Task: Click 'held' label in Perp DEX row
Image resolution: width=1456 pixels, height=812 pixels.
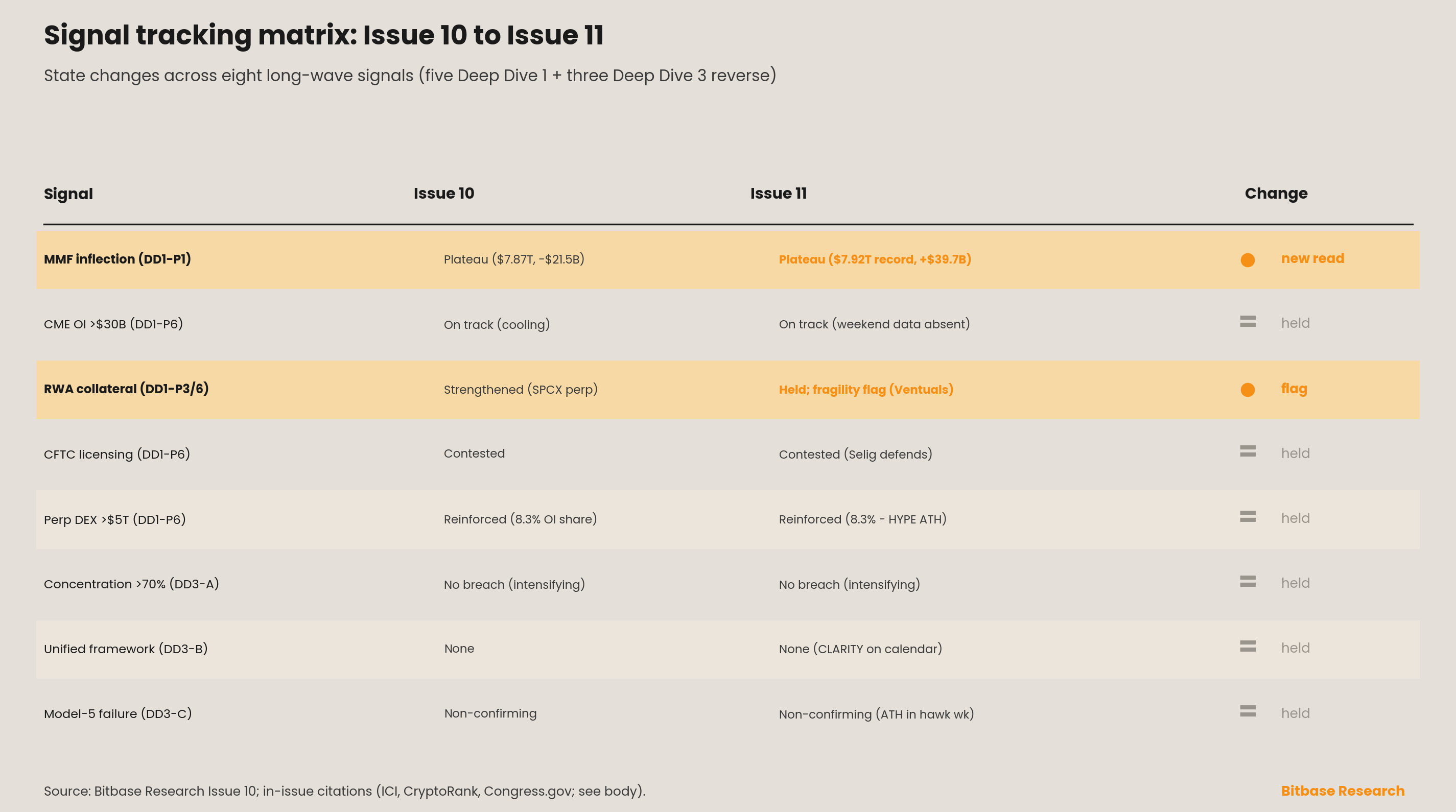Action: [x=1295, y=518]
